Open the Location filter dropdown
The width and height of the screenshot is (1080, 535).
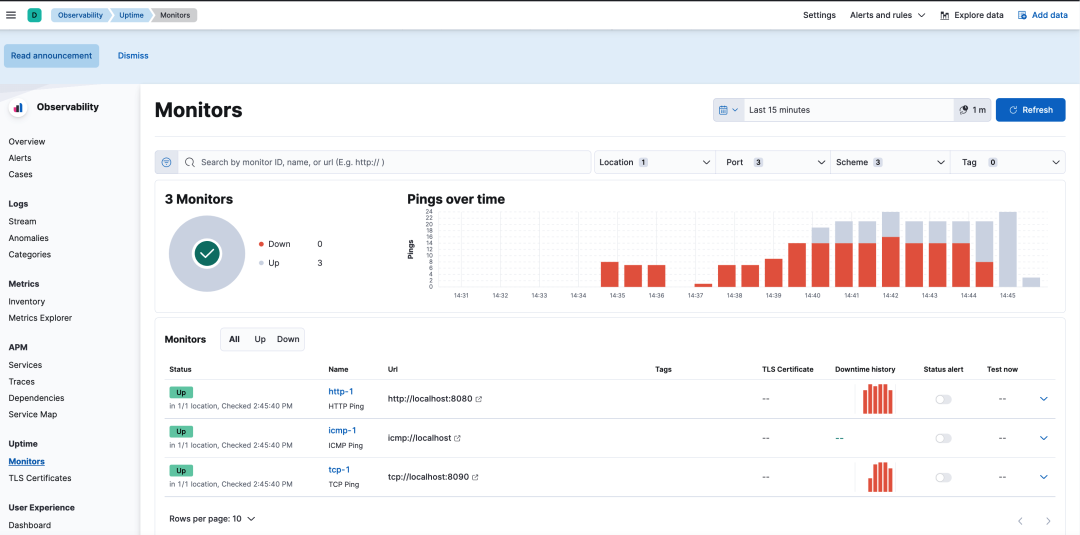pyautogui.click(x=654, y=162)
